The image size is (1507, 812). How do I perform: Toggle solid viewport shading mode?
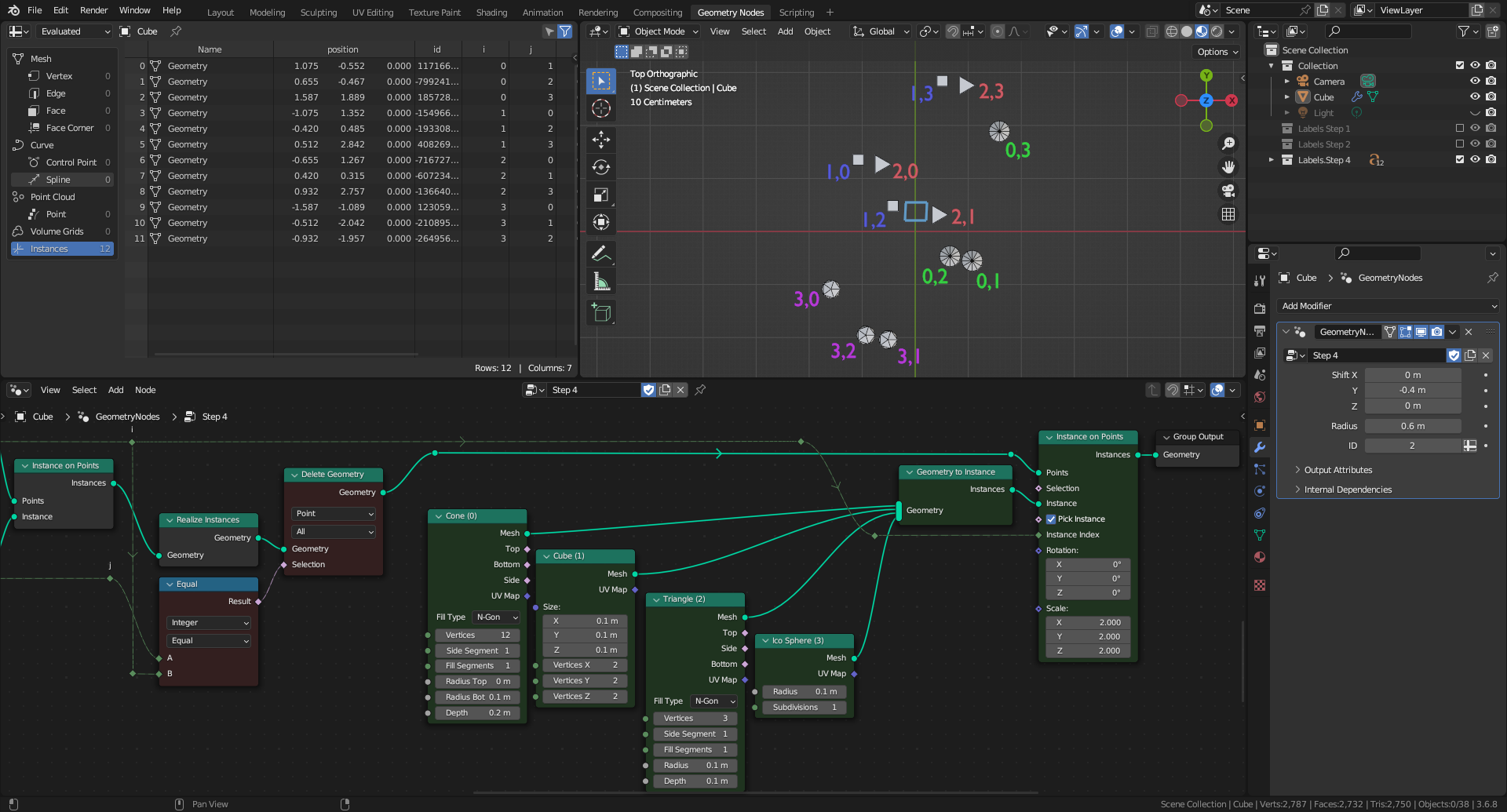pos(1187,31)
